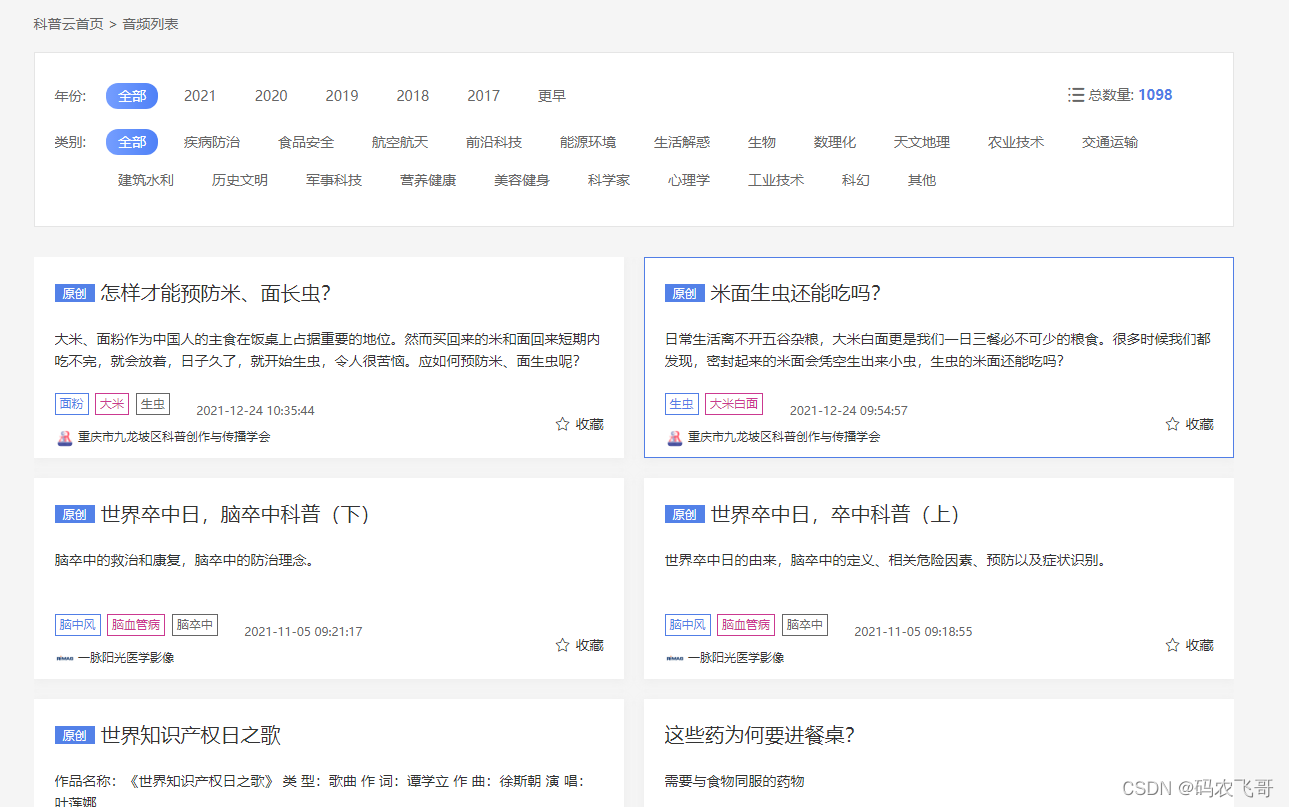Choose the 疾病防治 category
Image resolution: width=1289 pixels, height=807 pixels.
point(212,142)
